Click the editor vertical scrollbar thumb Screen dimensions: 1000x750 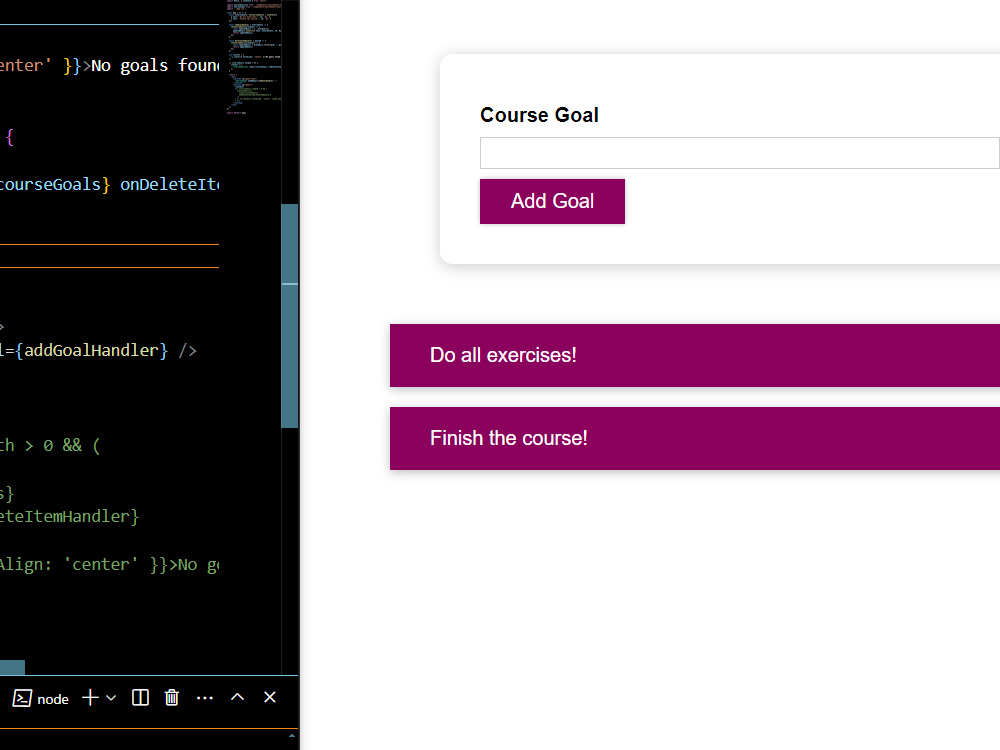(x=290, y=316)
